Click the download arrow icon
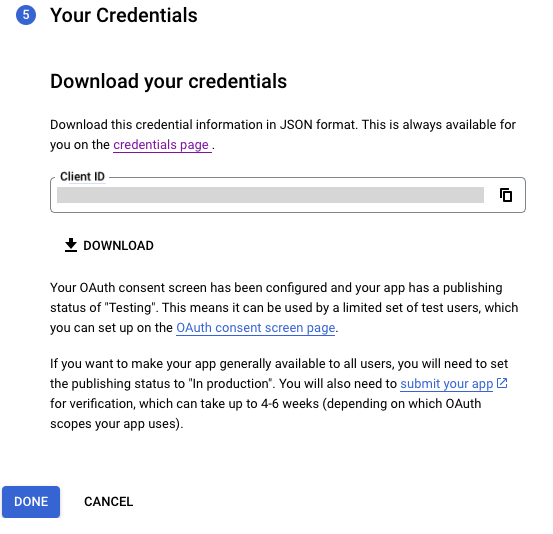Image resolution: width=553 pixels, height=534 pixels. 71,245
